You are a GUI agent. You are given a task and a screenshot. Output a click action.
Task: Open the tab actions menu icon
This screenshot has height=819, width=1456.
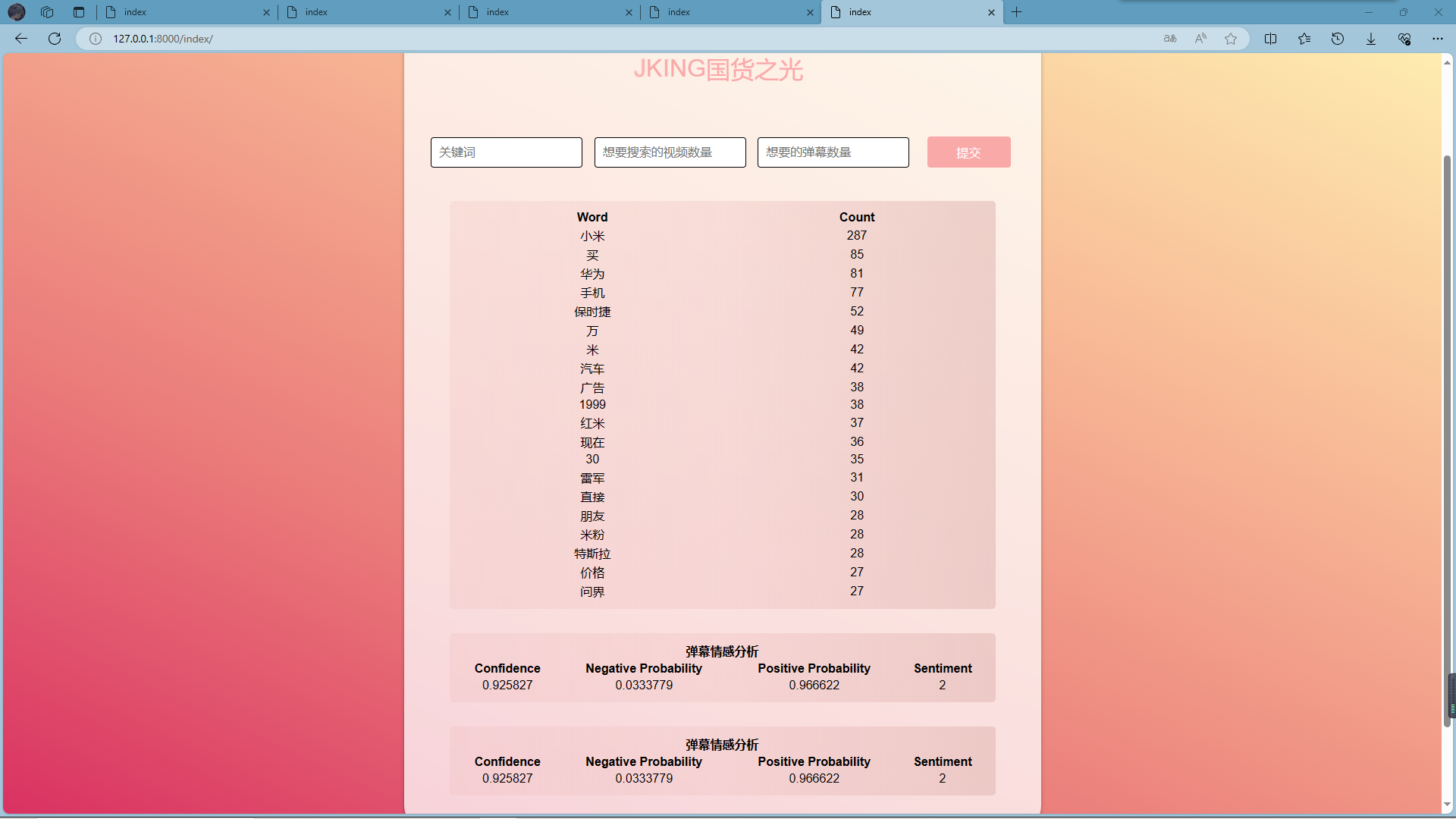coord(79,12)
